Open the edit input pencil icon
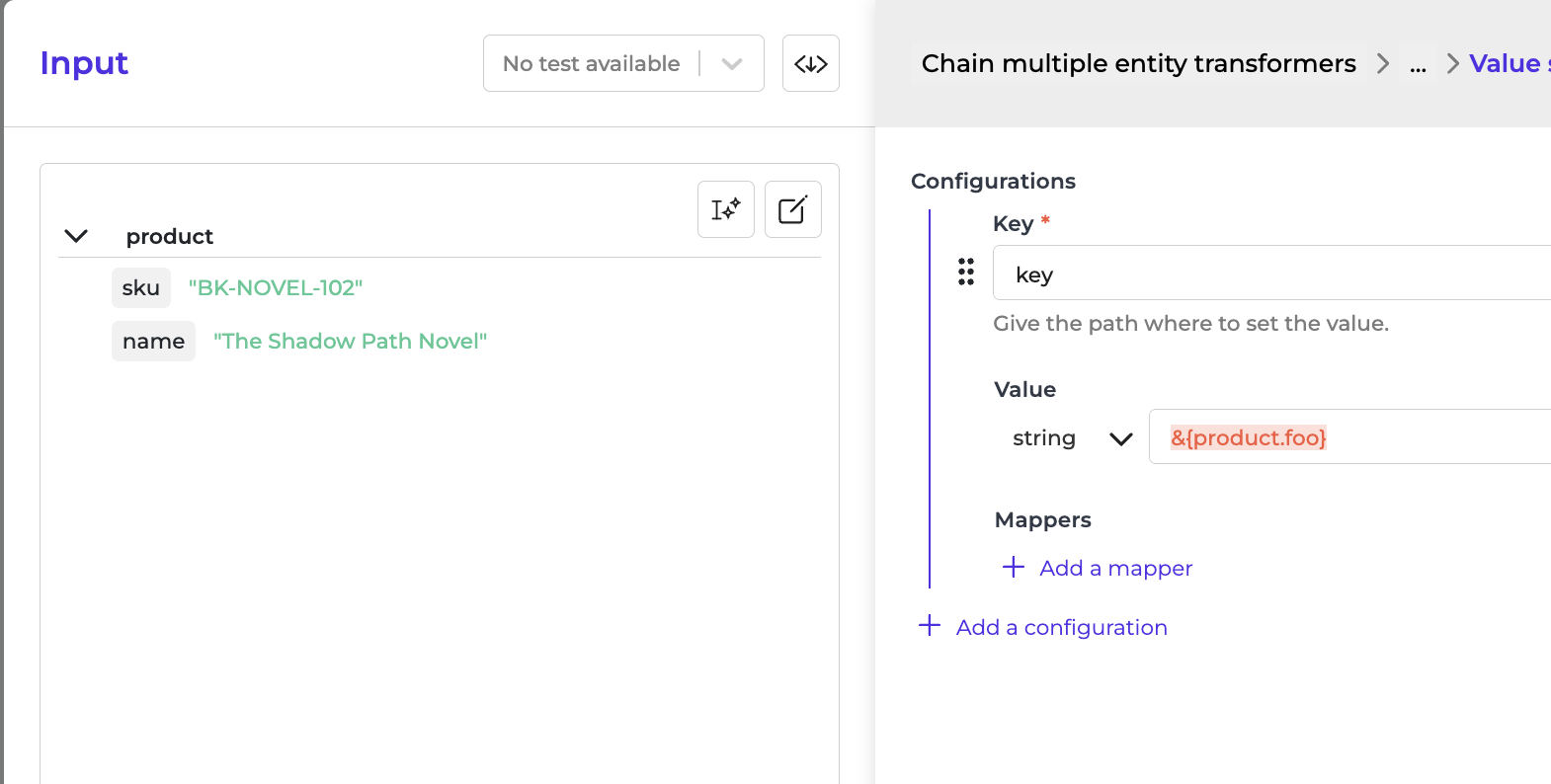1551x784 pixels. pyautogui.click(x=792, y=209)
